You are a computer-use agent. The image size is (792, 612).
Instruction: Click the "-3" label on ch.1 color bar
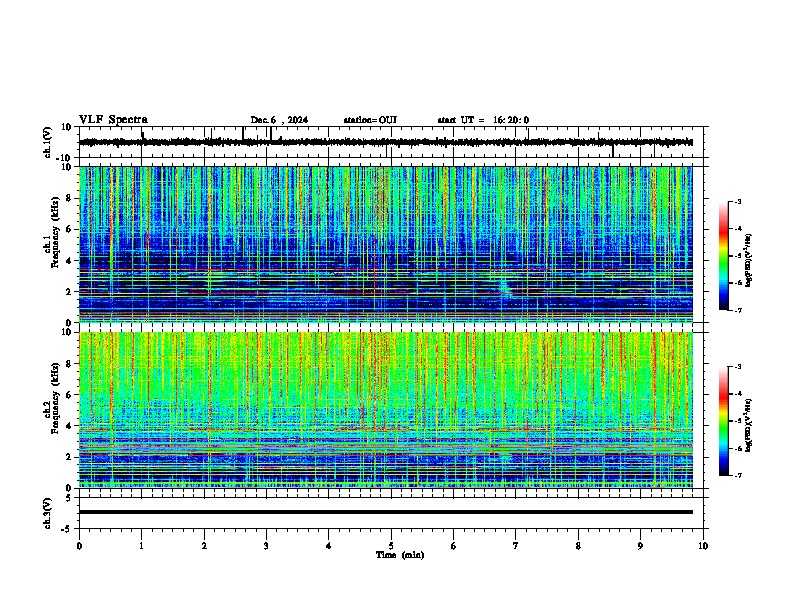[x=738, y=201]
